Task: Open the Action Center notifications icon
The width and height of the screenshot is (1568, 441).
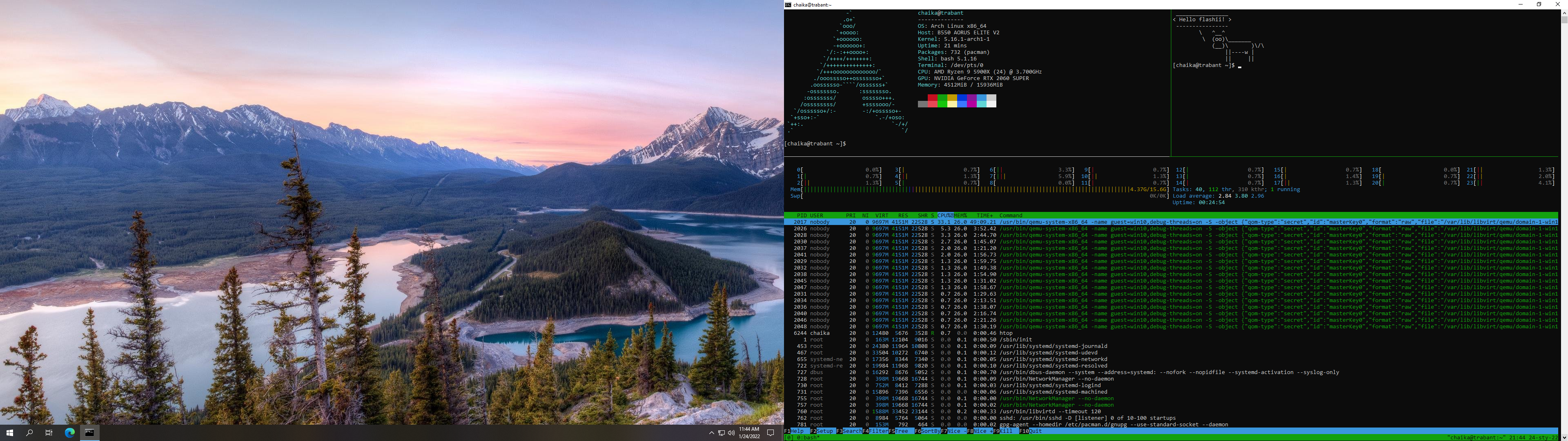Action: (771, 433)
